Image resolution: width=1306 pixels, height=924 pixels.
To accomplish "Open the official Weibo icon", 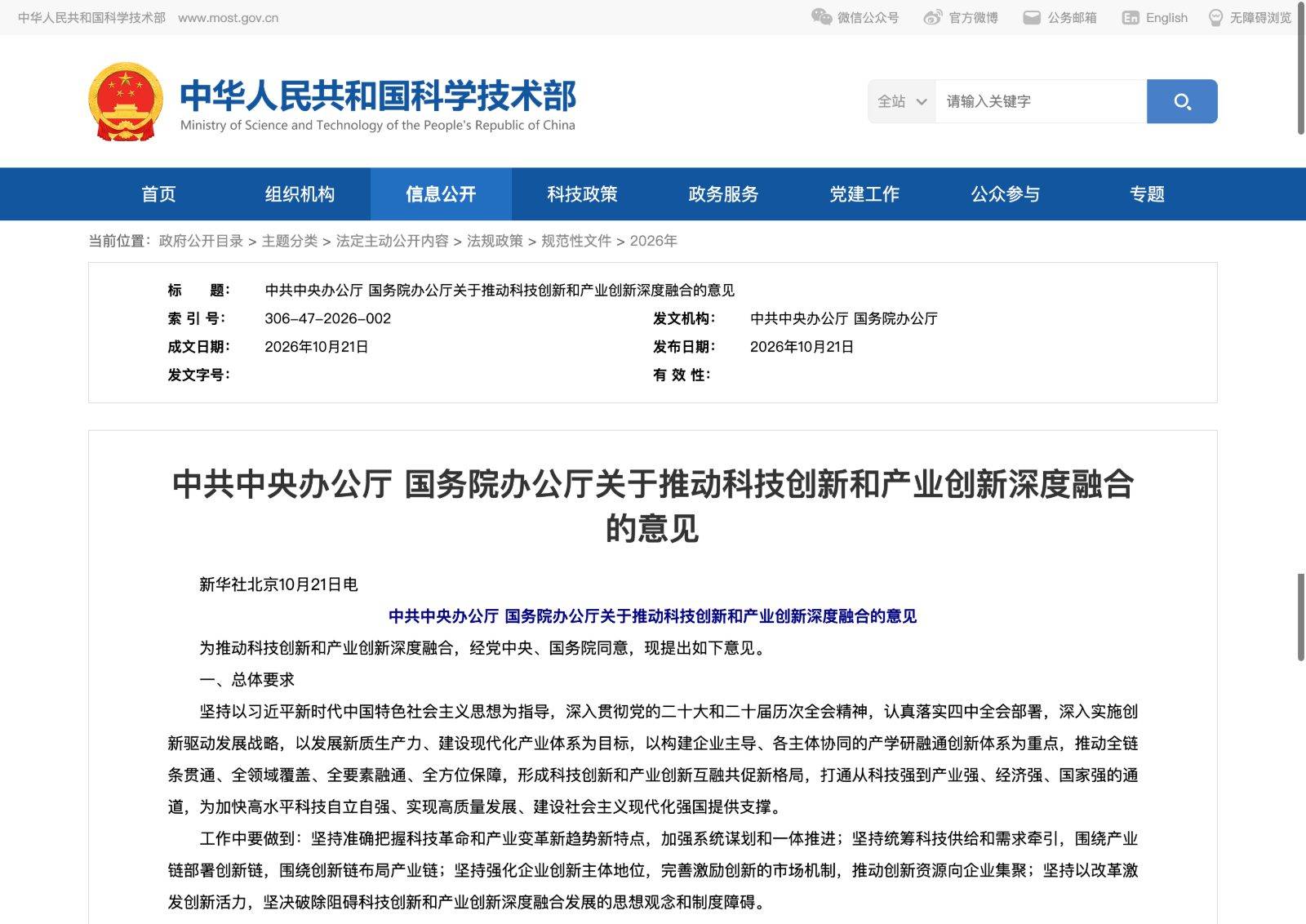I will click(933, 17).
